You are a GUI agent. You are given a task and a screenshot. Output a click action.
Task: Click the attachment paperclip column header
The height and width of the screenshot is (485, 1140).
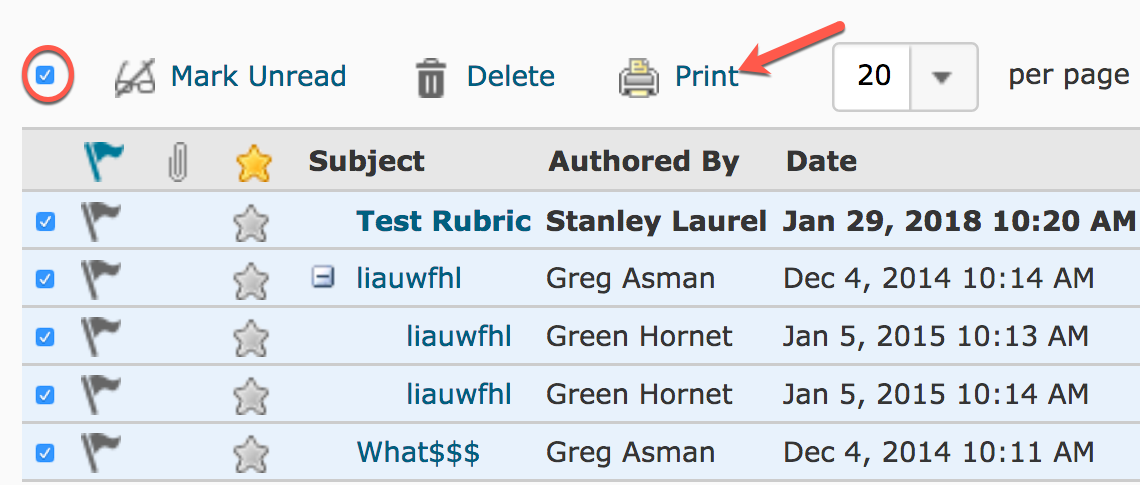click(x=177, y=161)
